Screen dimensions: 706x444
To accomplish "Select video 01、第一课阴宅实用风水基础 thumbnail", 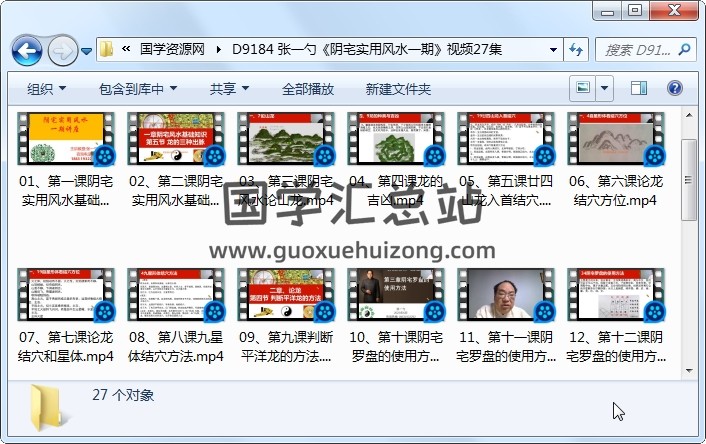I will (x=66, y=139).
